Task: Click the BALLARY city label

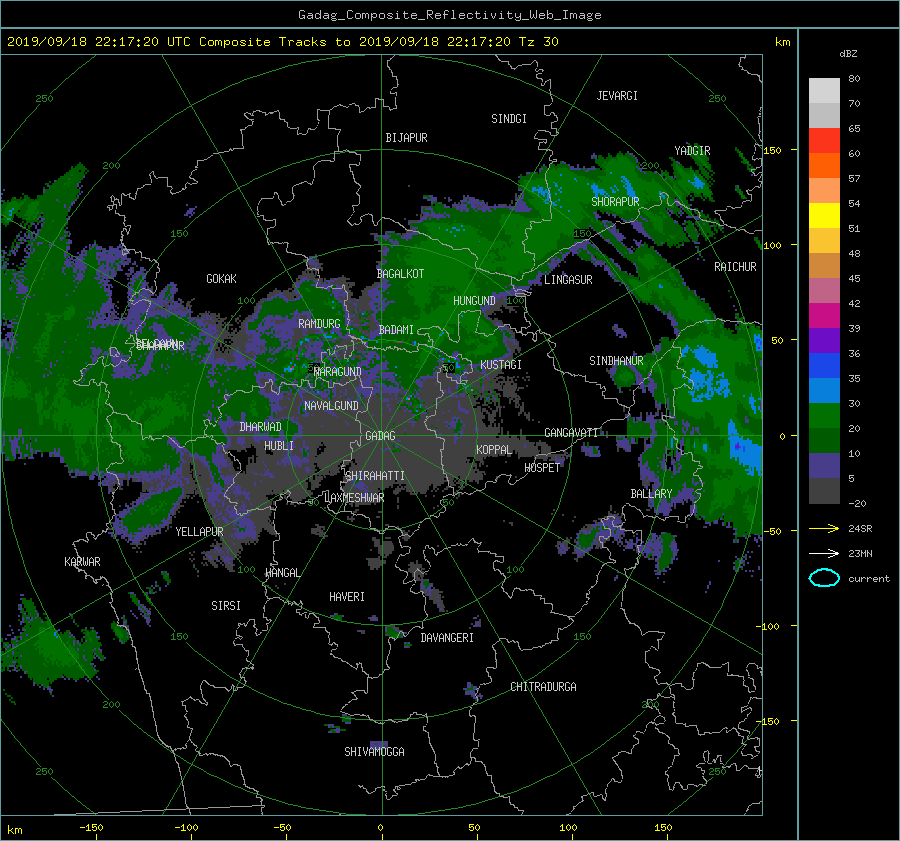Action: [651, 494]
